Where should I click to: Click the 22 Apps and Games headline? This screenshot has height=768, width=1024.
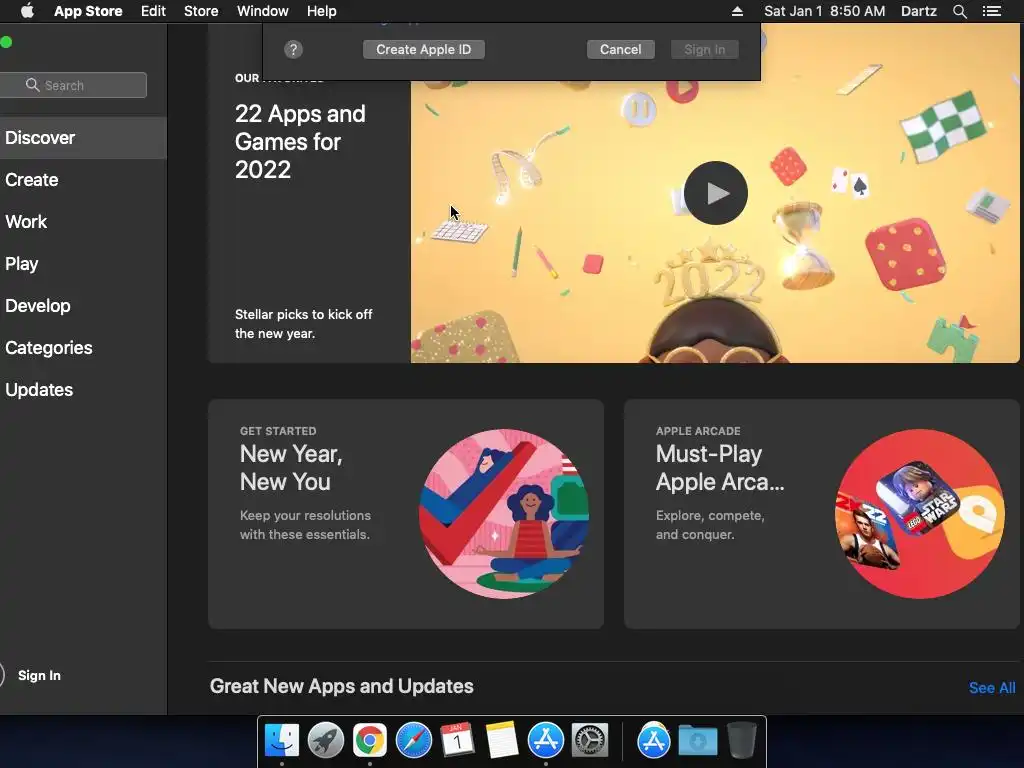(300, 142)
